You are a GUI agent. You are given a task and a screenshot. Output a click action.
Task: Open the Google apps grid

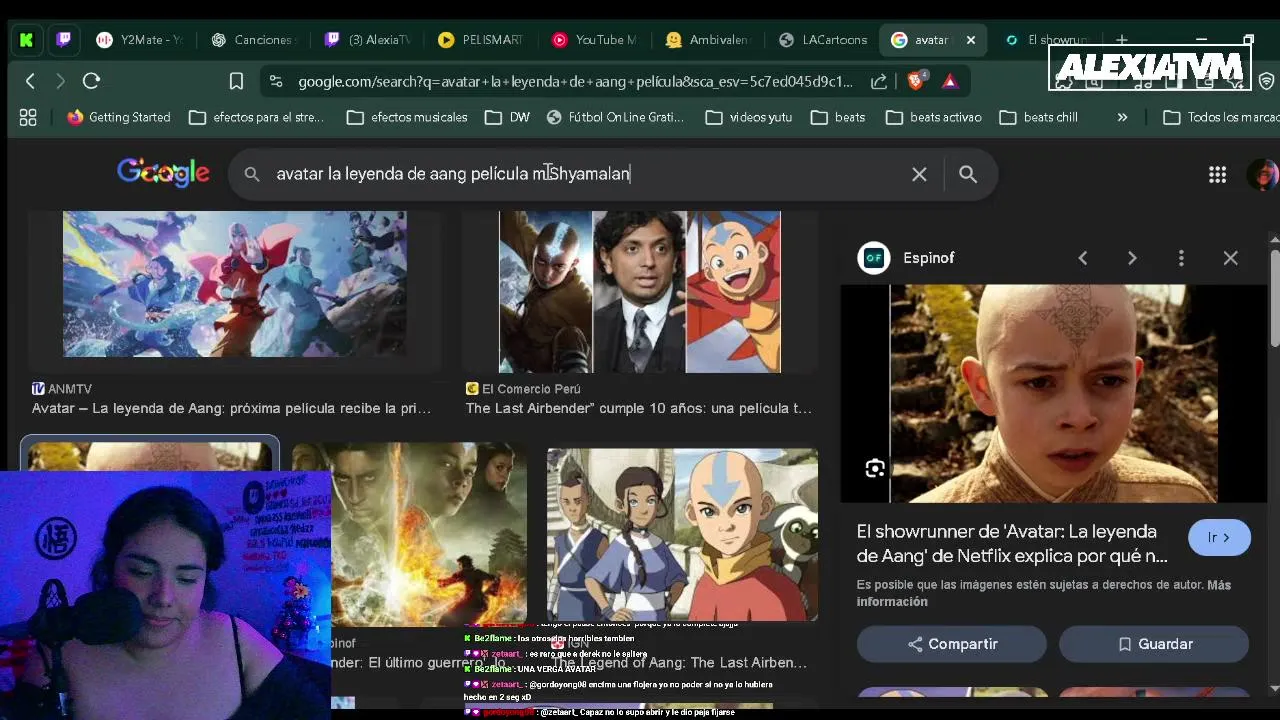tap(1217, 175)
